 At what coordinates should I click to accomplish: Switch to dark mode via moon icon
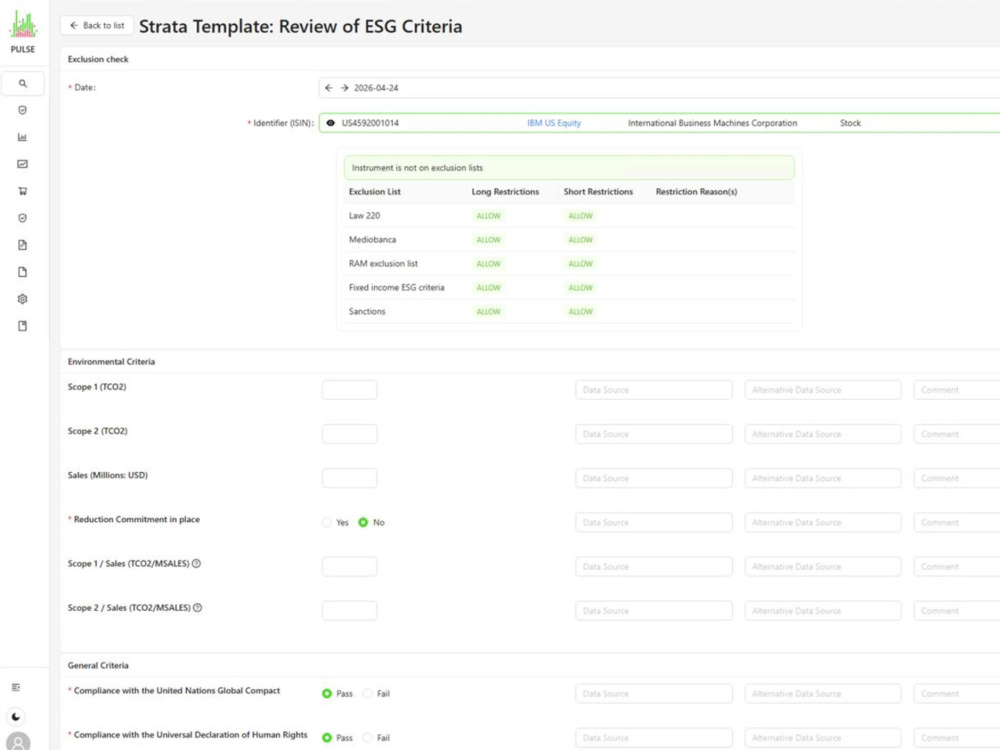[x=16, y=717]
